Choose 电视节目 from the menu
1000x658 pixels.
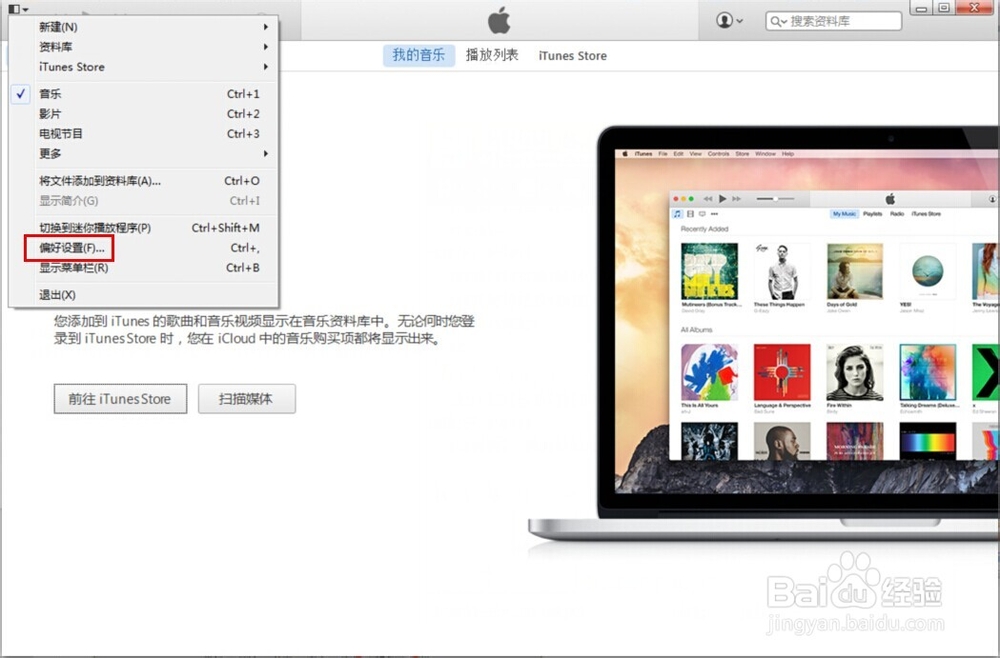point(144,134)
